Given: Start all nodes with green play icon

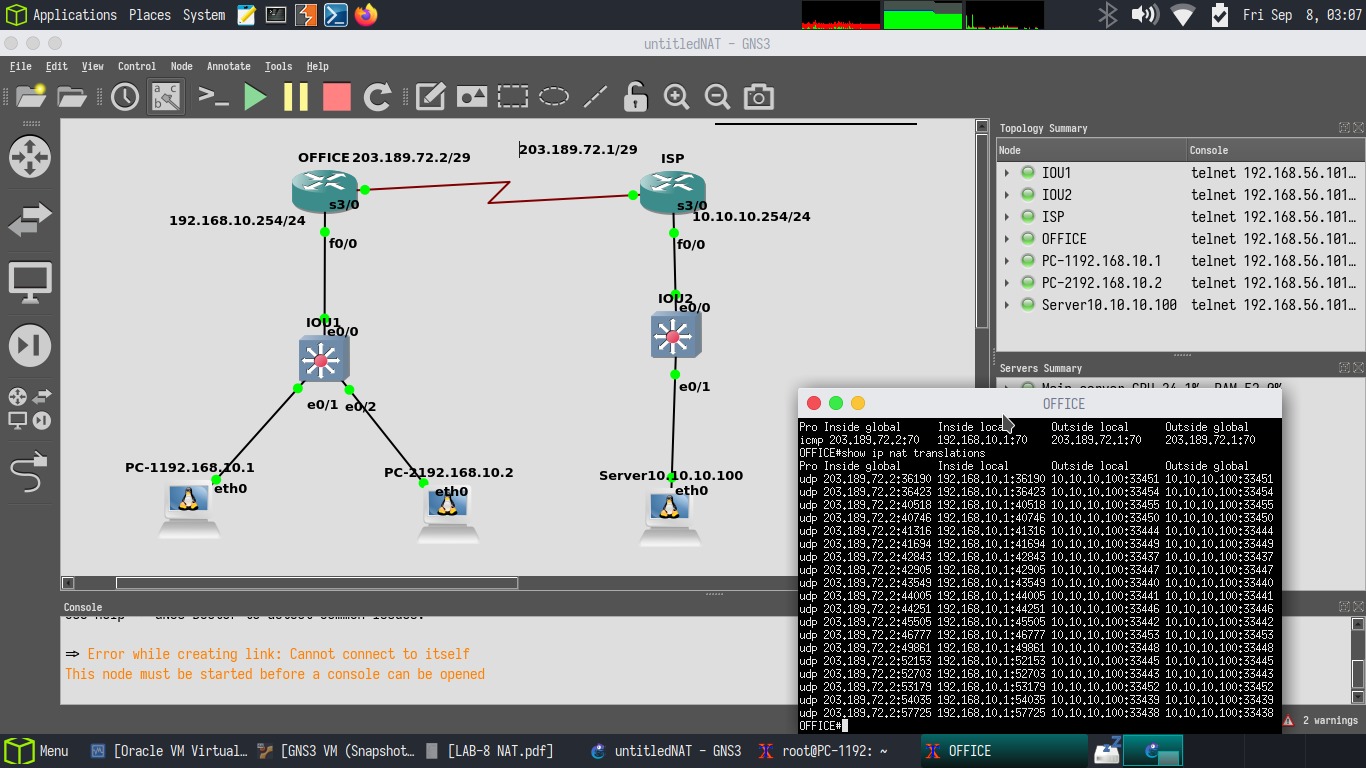Looking at the screenshot, I should [255, 97].
